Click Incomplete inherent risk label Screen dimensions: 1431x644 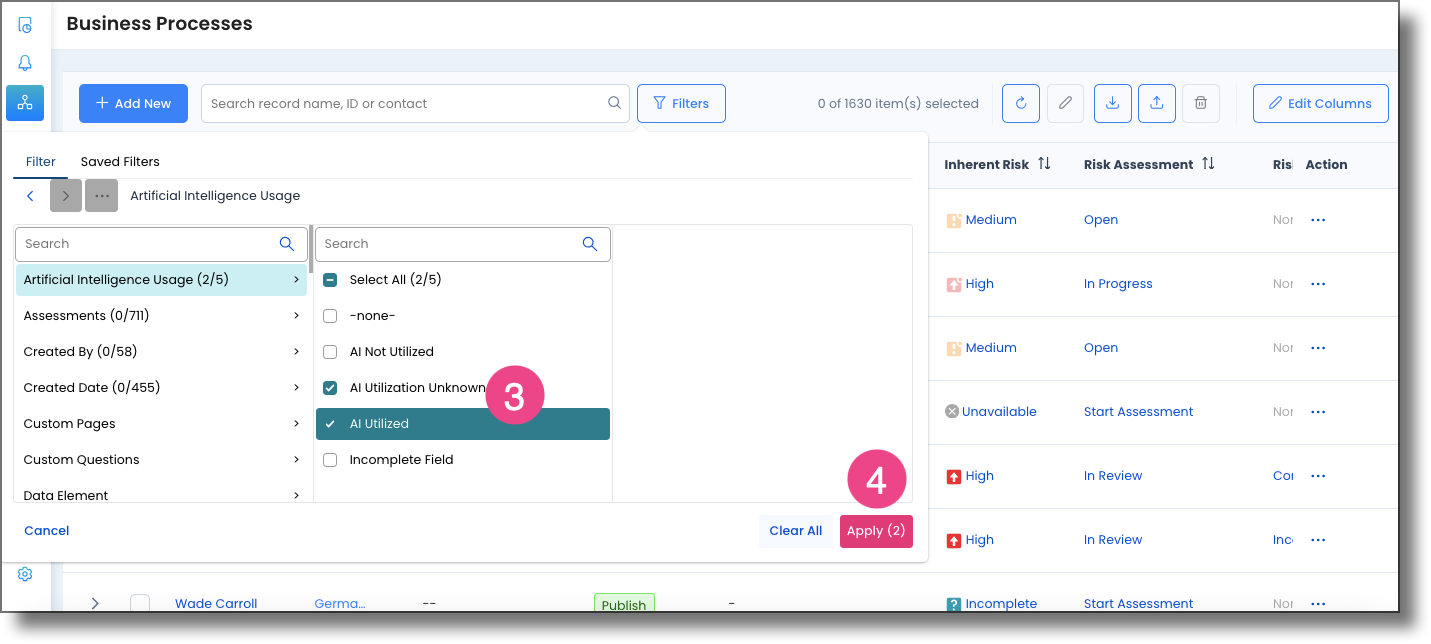1001,604
